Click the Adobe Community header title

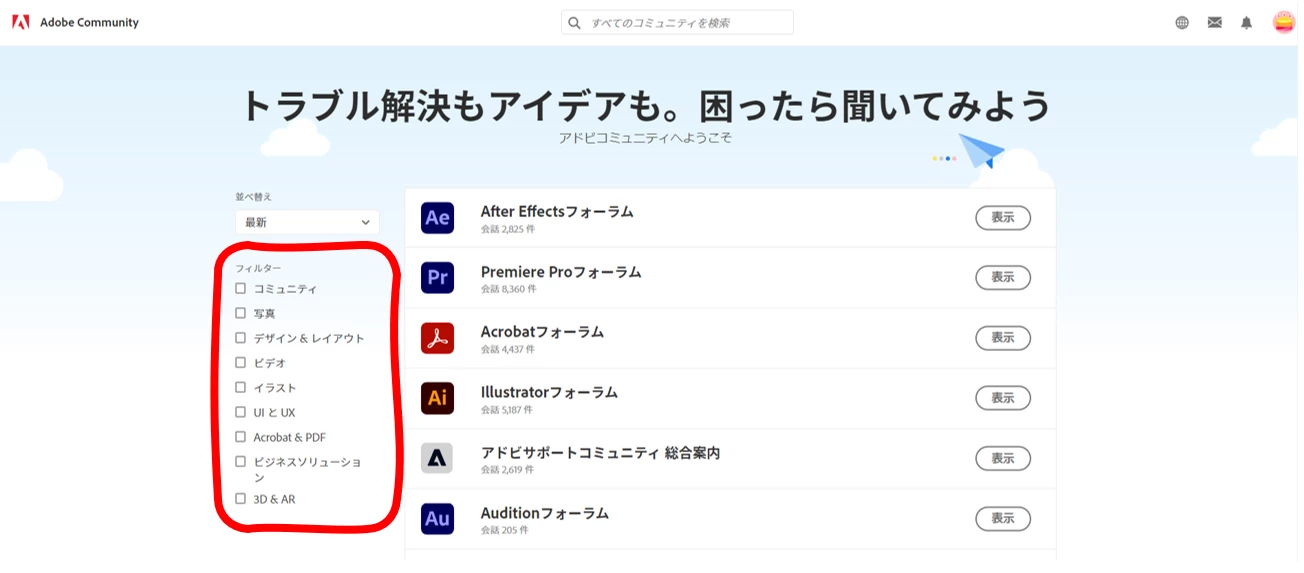pyautogui.click(x=89, y=22)
